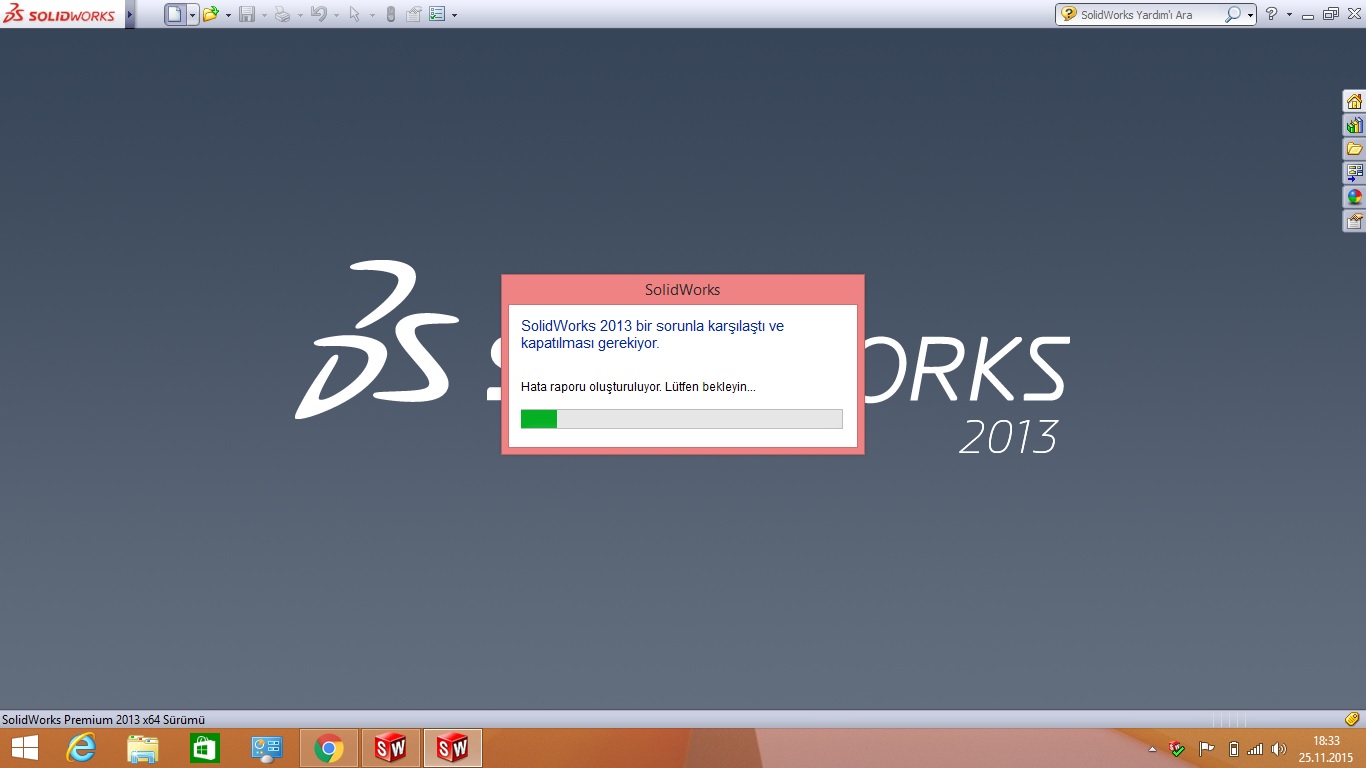Open the View Palette tab
Image resolution: width=1366 pixels, height=768 pixels.
tap(1354, 173)
